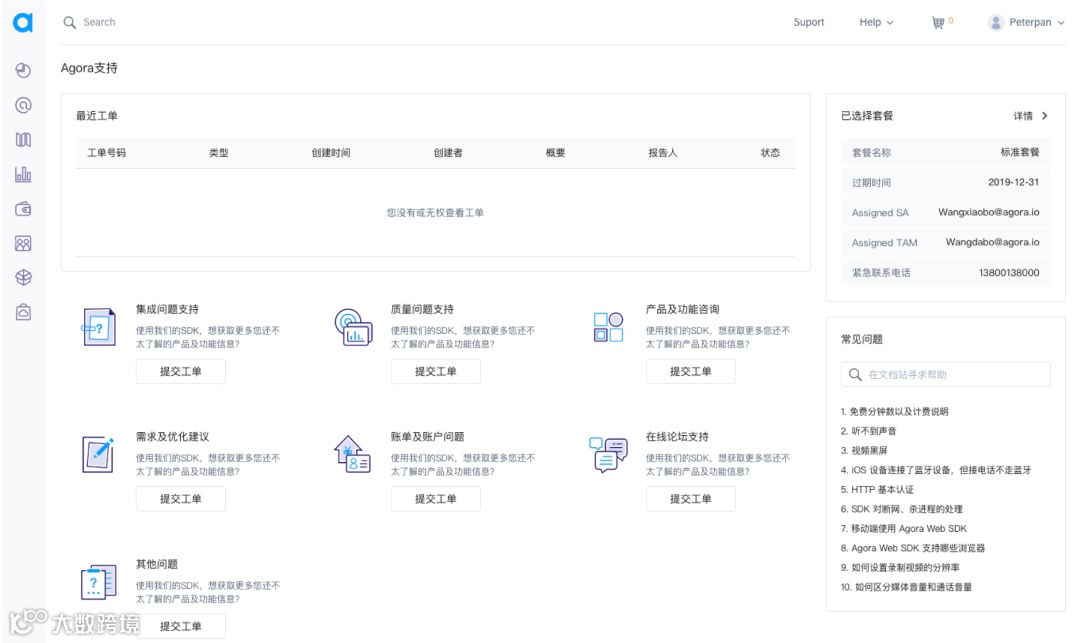1080x643 pixels.
Task: Submit ticket under 集成问题支持
Action: [180, 372]
